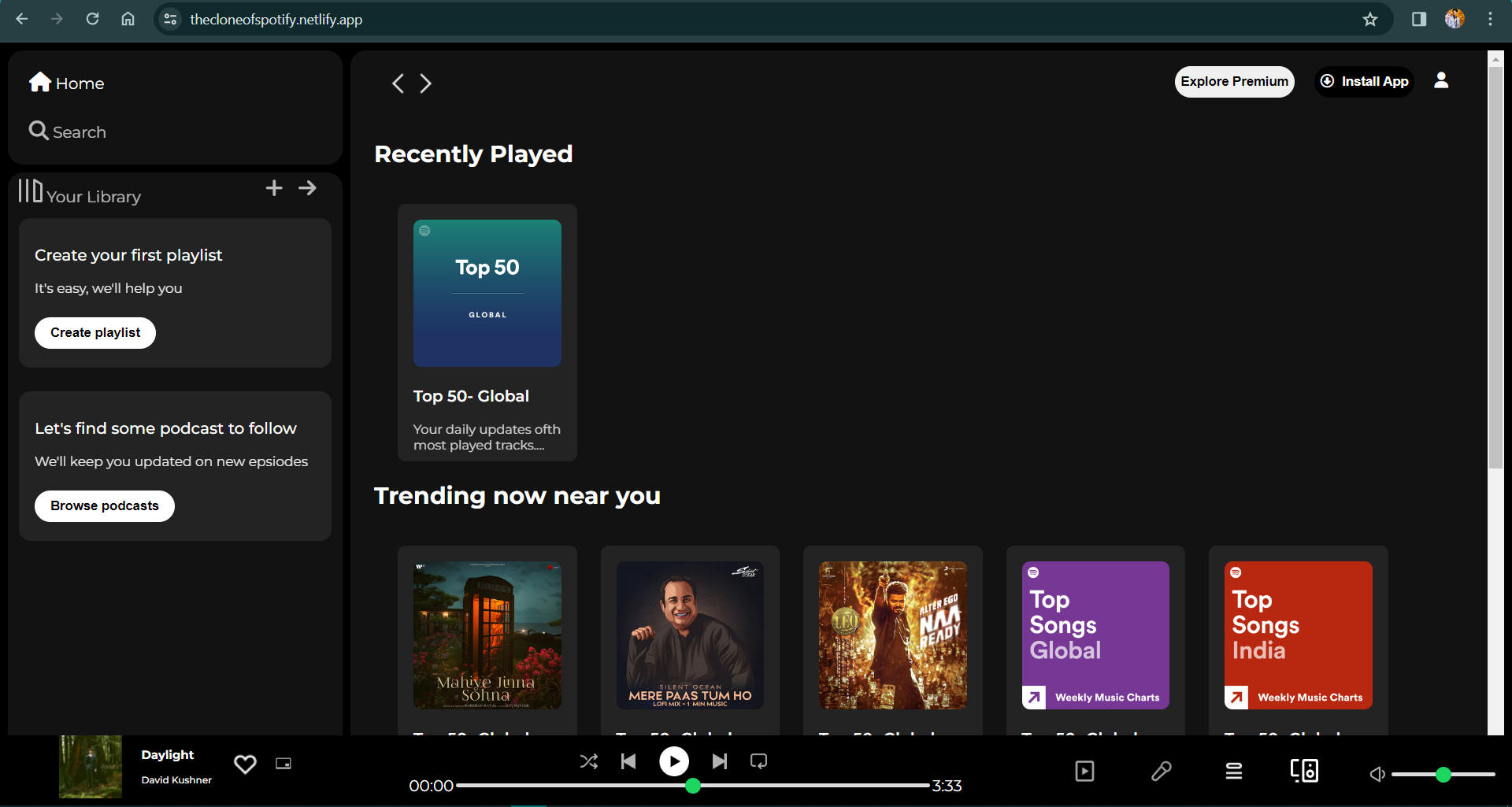Click browser home icon
This screenshot has width=1512, height=807.
(x=128, y=19)
